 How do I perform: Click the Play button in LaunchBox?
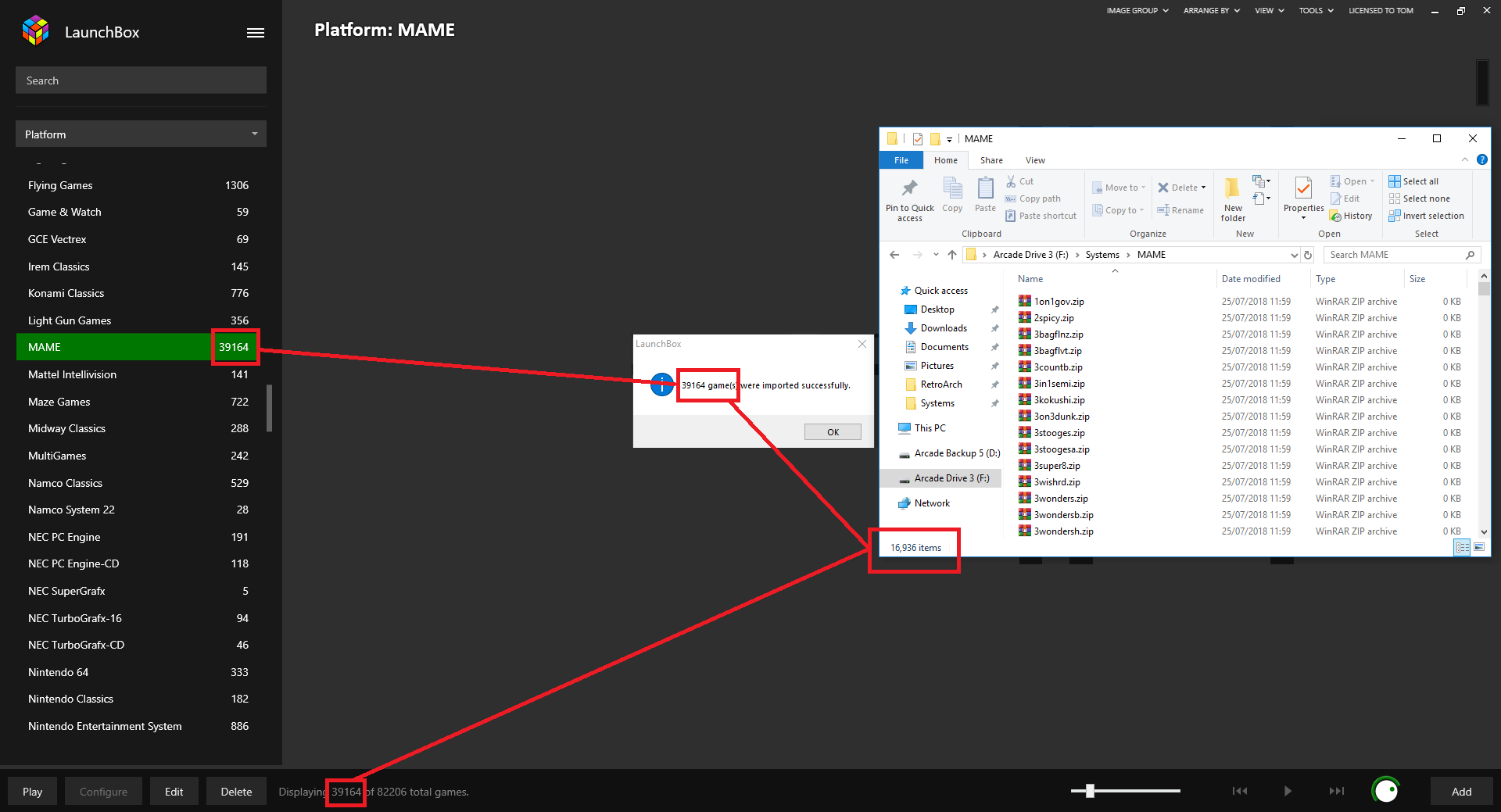[x=32, y=792]
